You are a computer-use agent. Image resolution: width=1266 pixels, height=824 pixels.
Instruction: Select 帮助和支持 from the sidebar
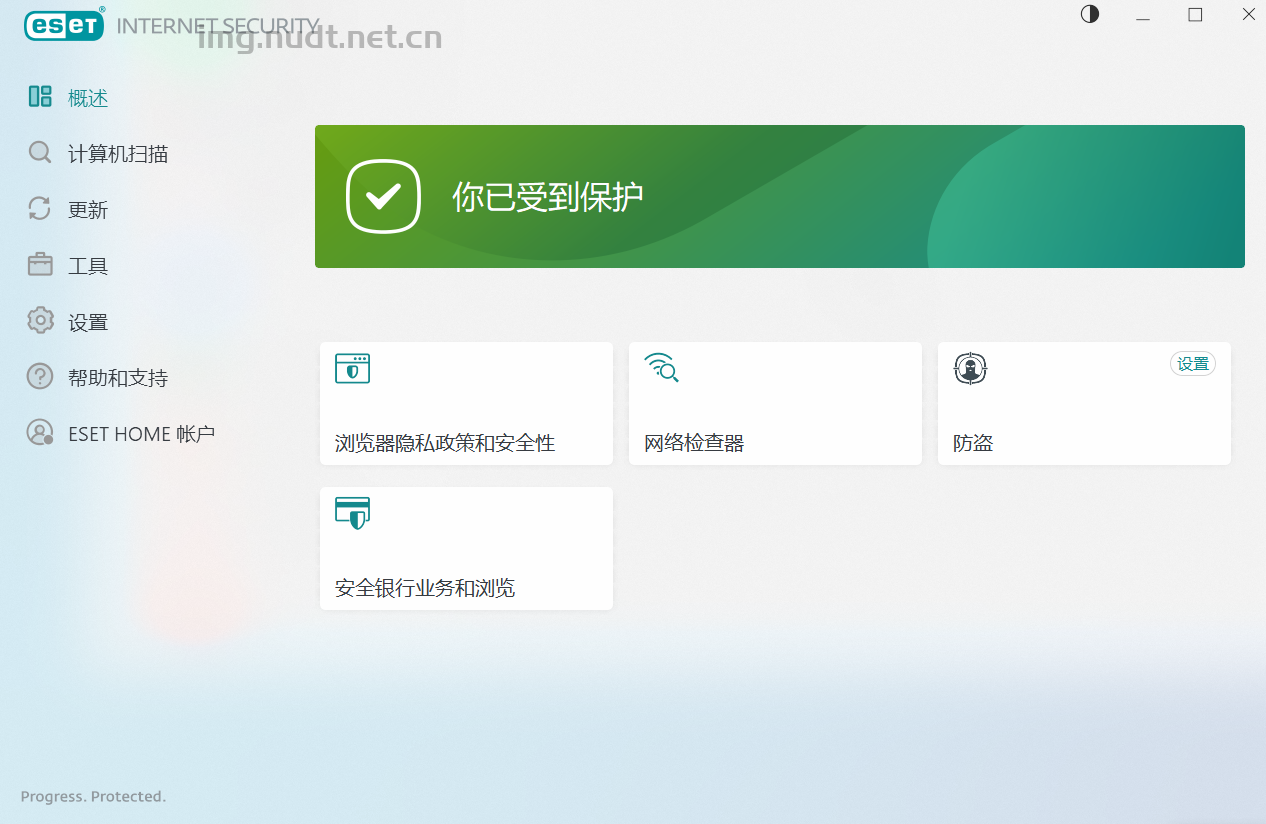(x=119, y=376)
